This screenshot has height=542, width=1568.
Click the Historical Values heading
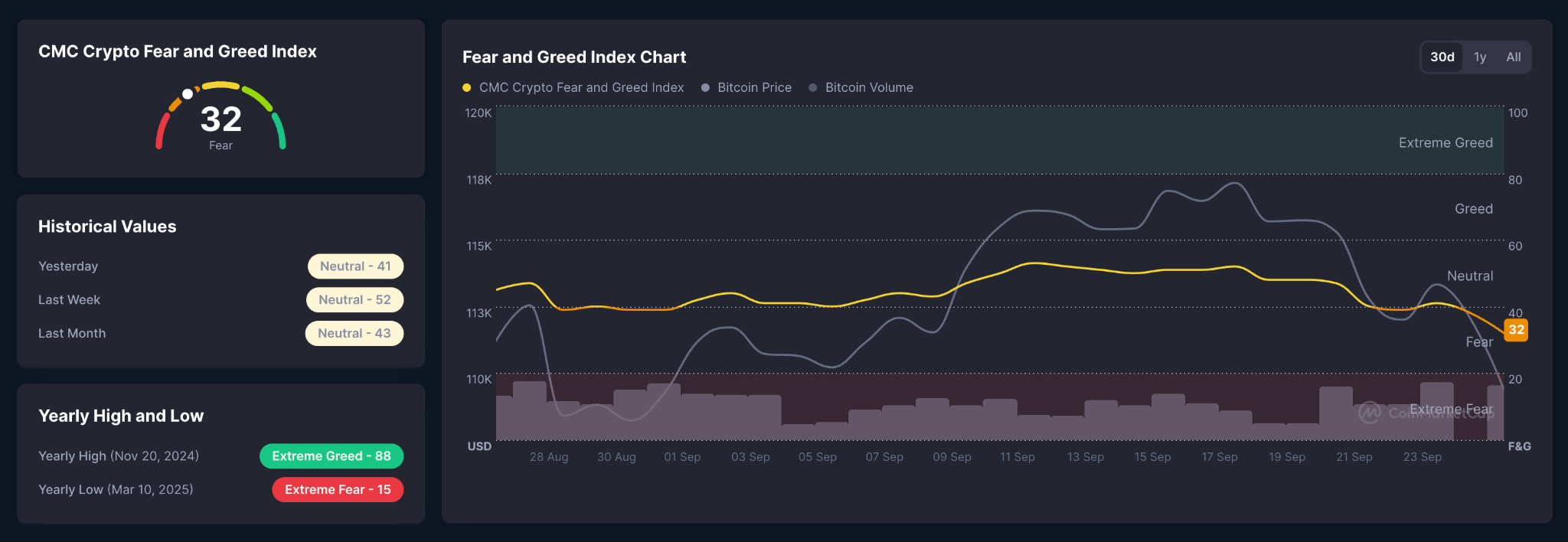[107, 227]
